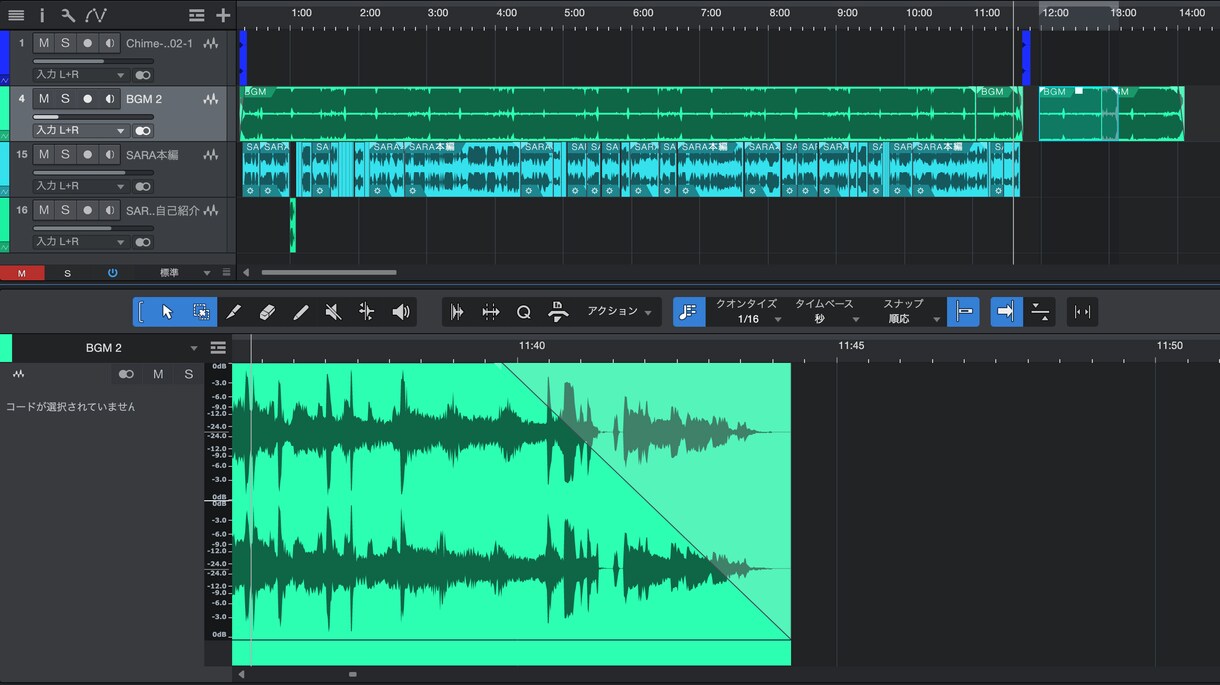Open the track inspector with the i icon
The height and width of the screenshot is (685, 1220).
point(42,15)
